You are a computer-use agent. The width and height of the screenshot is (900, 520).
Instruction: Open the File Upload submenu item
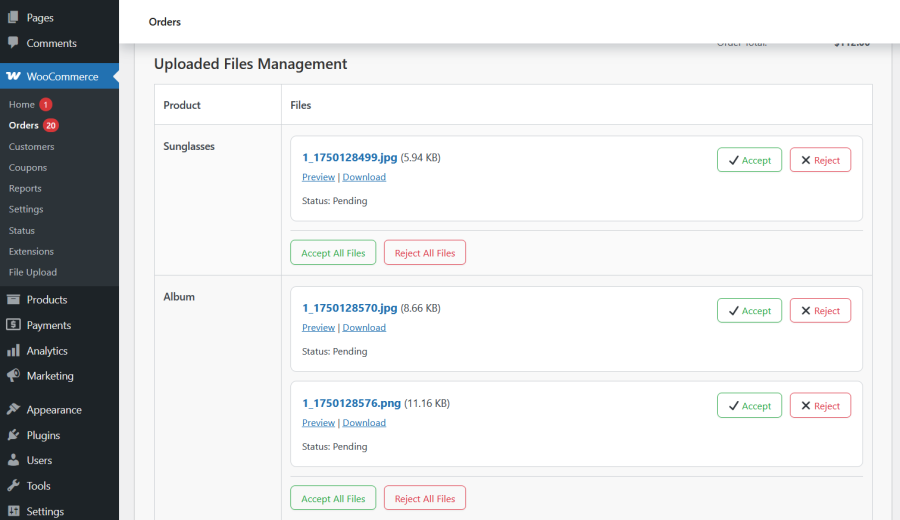click(33, 272)
